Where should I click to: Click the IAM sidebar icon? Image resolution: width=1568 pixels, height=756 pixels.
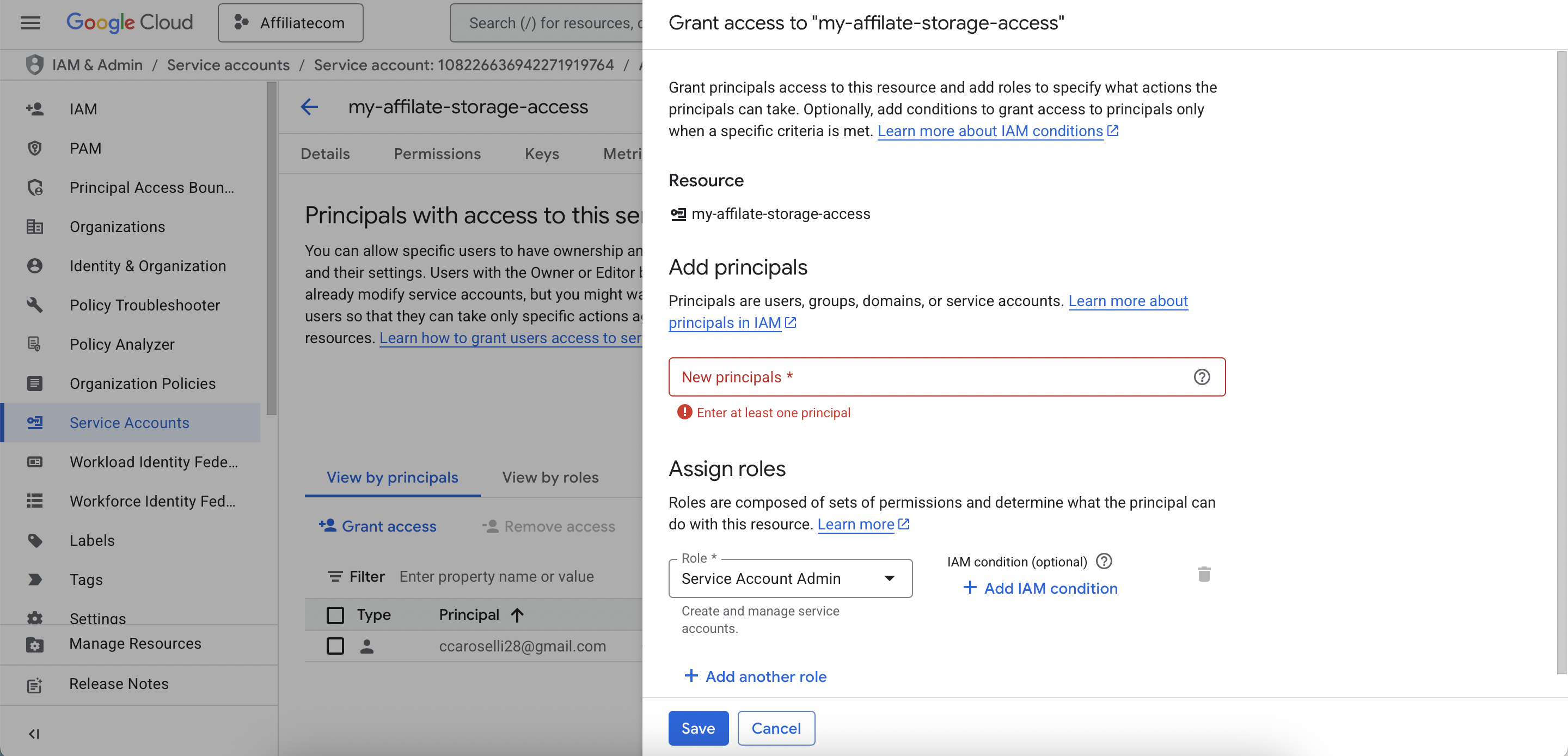[35, 109]
